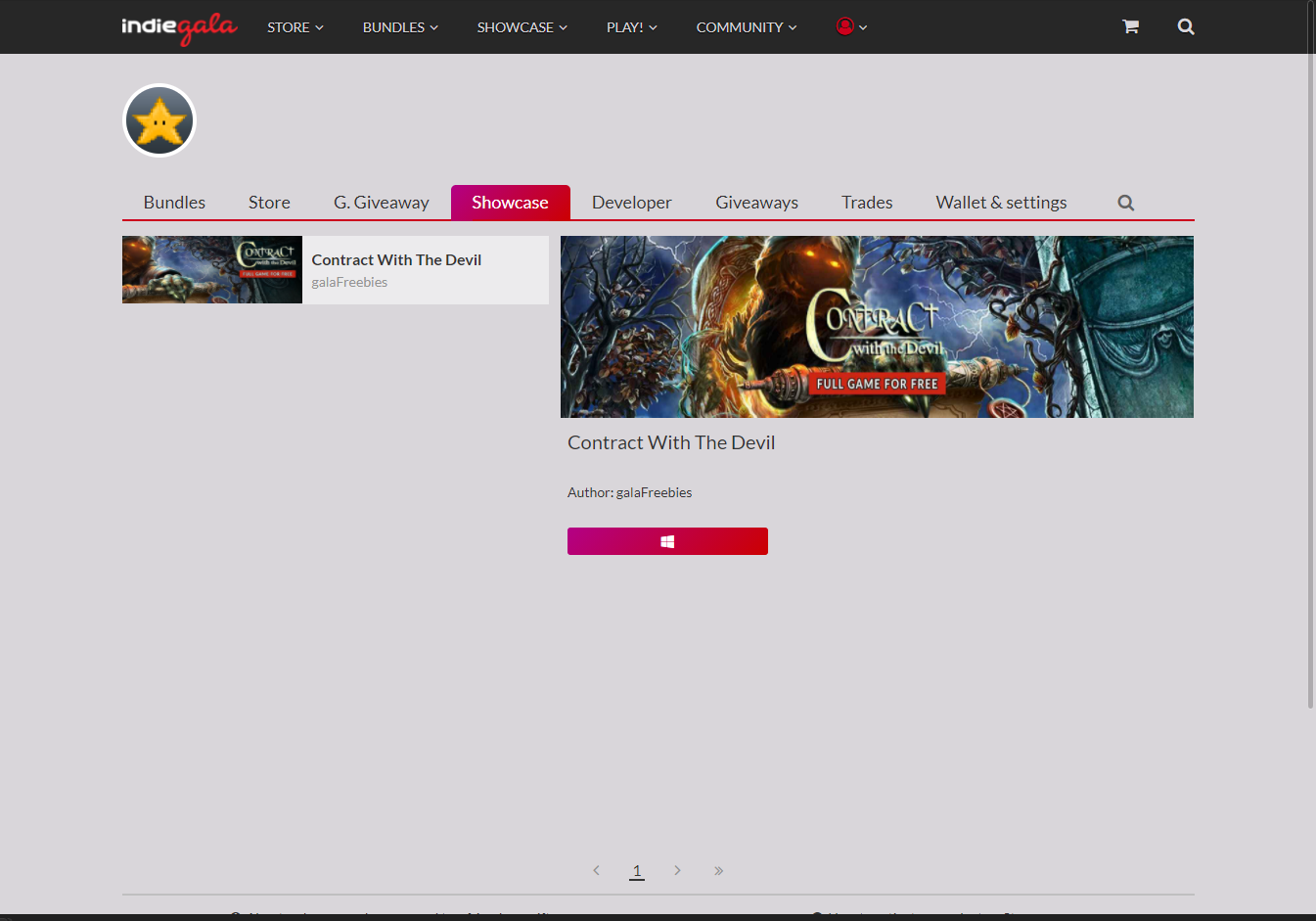Expand the PLAY! dropdown menu
The image size is (1316, 921).
click(632, 27)
